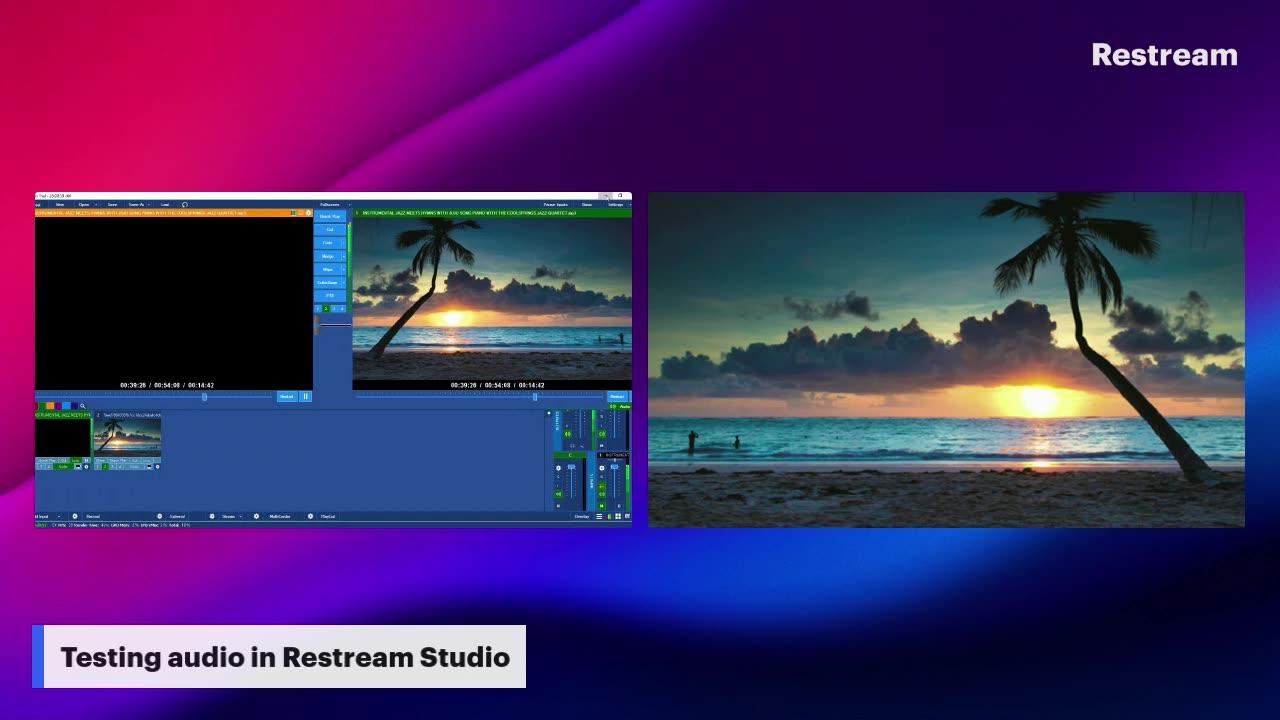
Task: Open the Open menu item
Action: point(84,204)
